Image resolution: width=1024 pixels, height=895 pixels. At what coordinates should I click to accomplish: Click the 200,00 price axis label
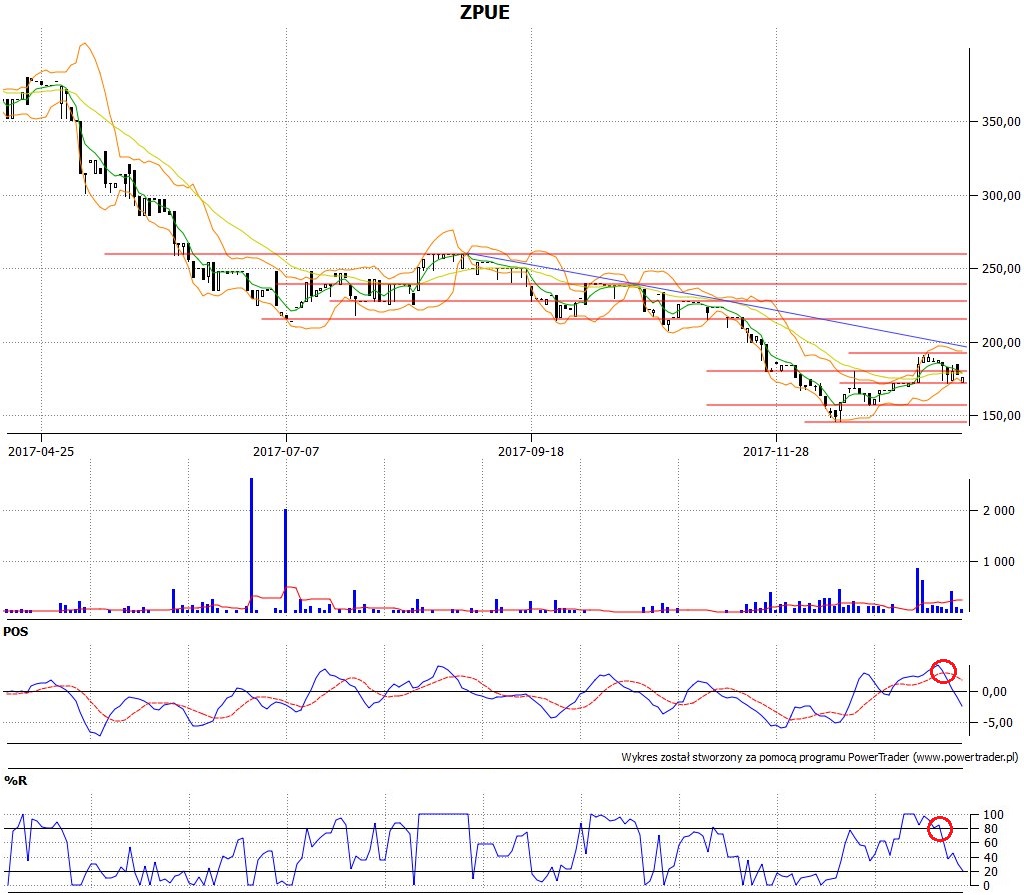tap(1001, 342)
